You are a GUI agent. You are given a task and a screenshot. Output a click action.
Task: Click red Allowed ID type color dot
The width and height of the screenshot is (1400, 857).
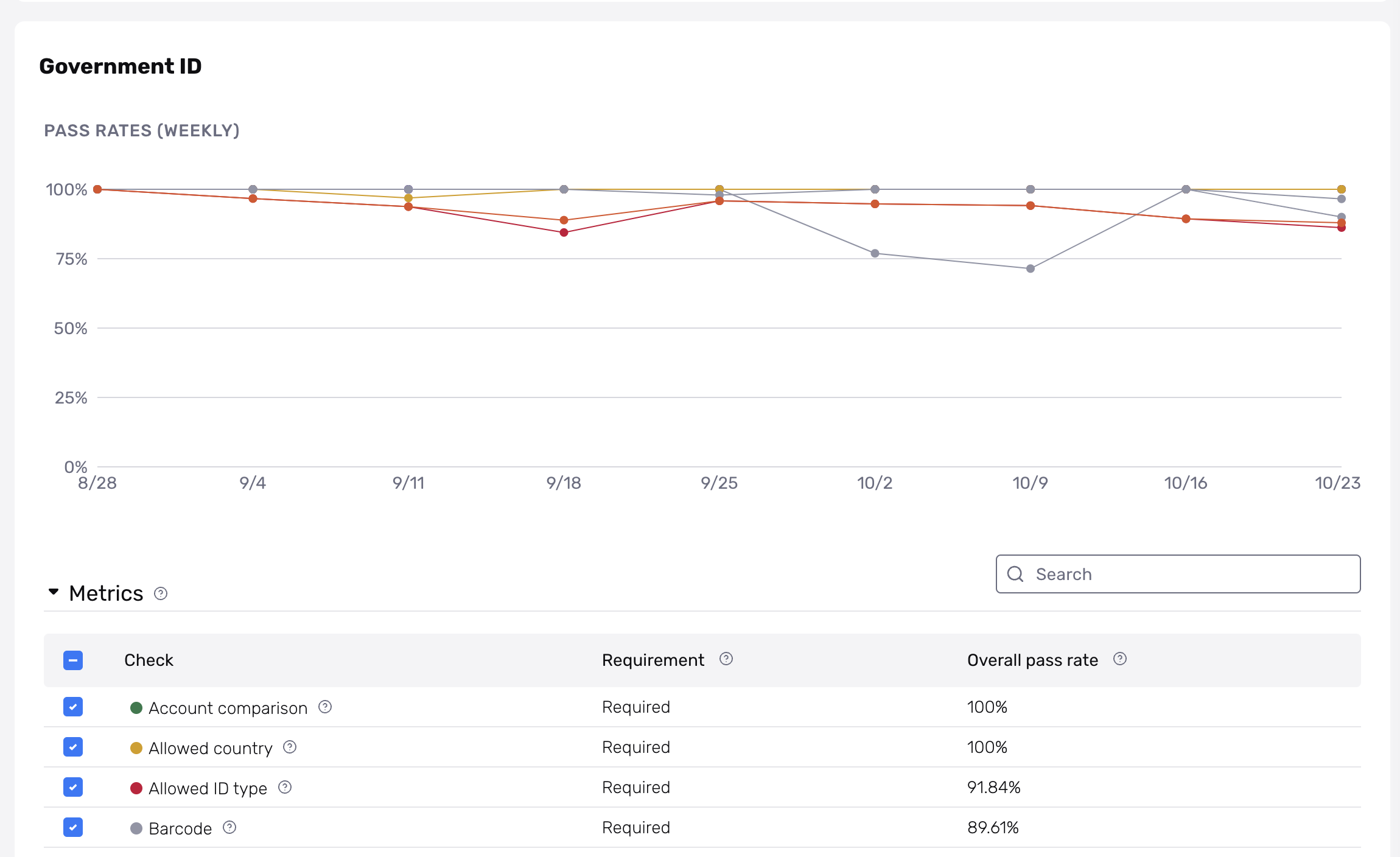pyautogui.click(x=136, y=788)
